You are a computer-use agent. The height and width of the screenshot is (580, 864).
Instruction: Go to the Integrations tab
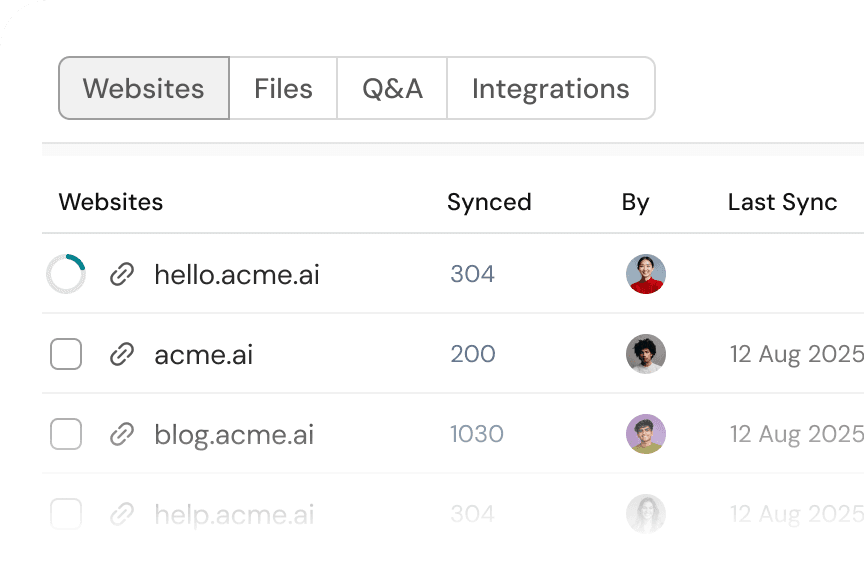[550, 89]
